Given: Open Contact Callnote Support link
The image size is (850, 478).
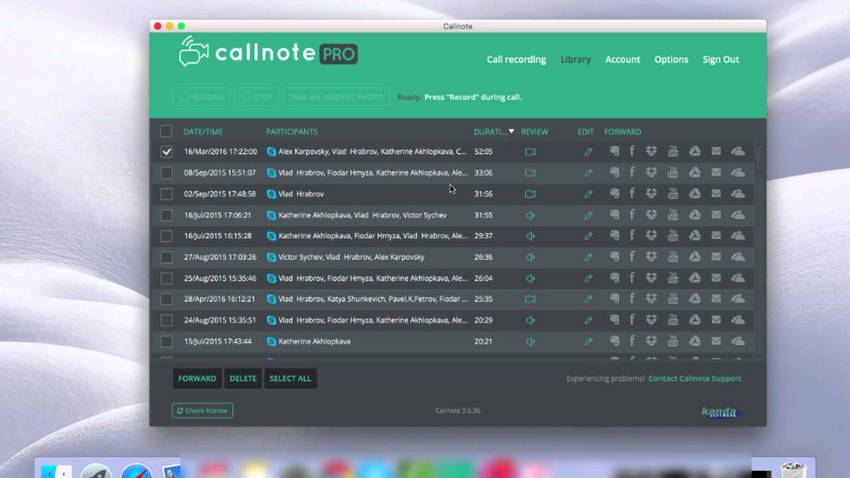Looking at the screenshot, I should point(695,379).
